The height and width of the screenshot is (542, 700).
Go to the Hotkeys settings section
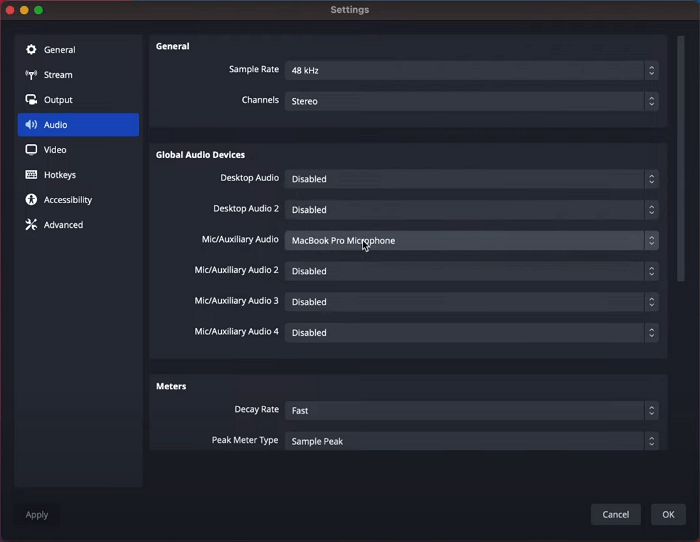point(60,175)
